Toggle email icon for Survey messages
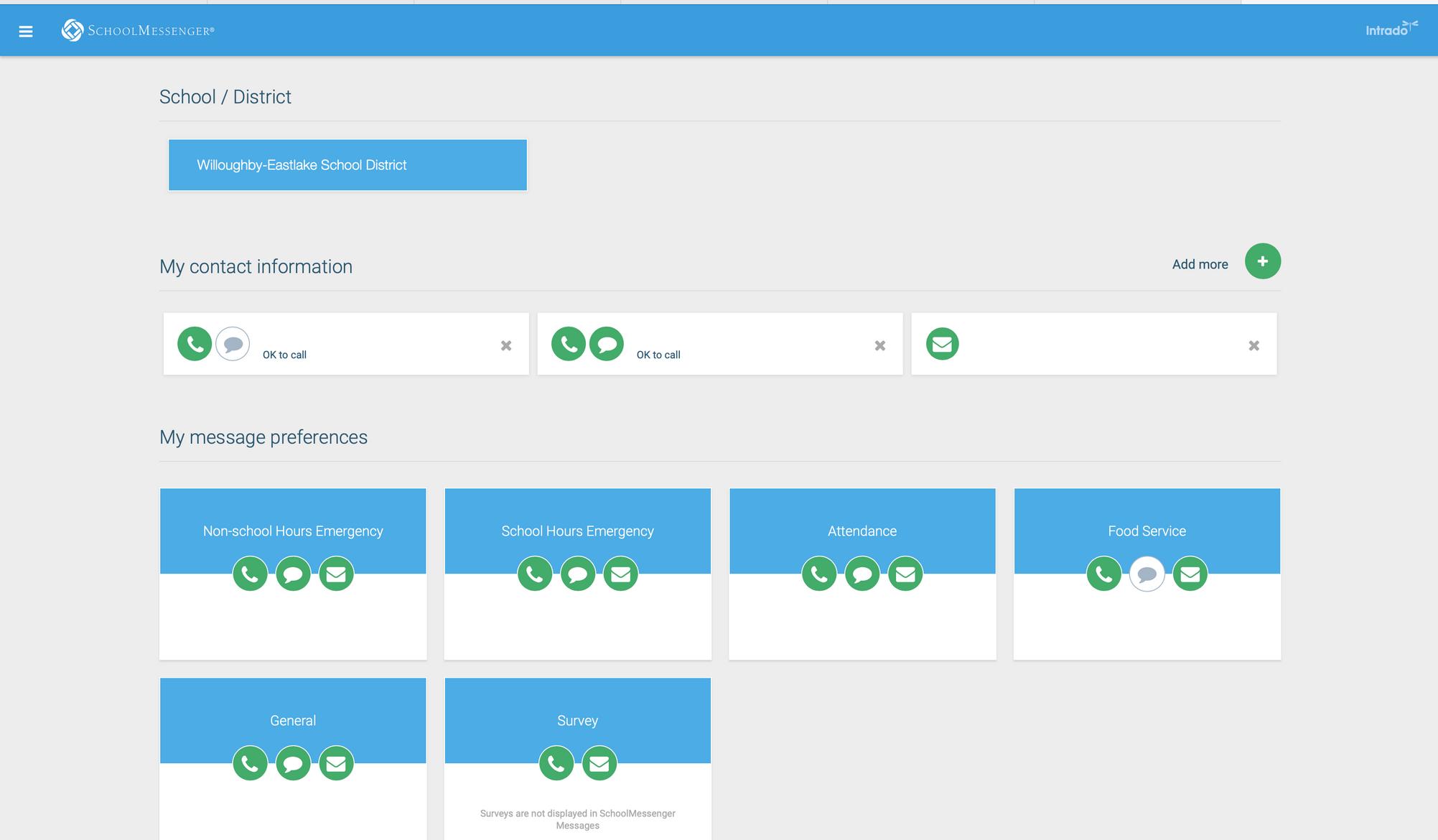Image resolution: width=1438 pixels, height=840 pixels. (599, 763)
